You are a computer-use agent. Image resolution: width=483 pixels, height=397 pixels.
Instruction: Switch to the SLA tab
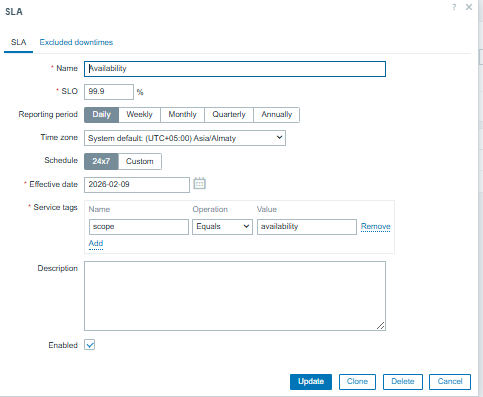point(18,43)
